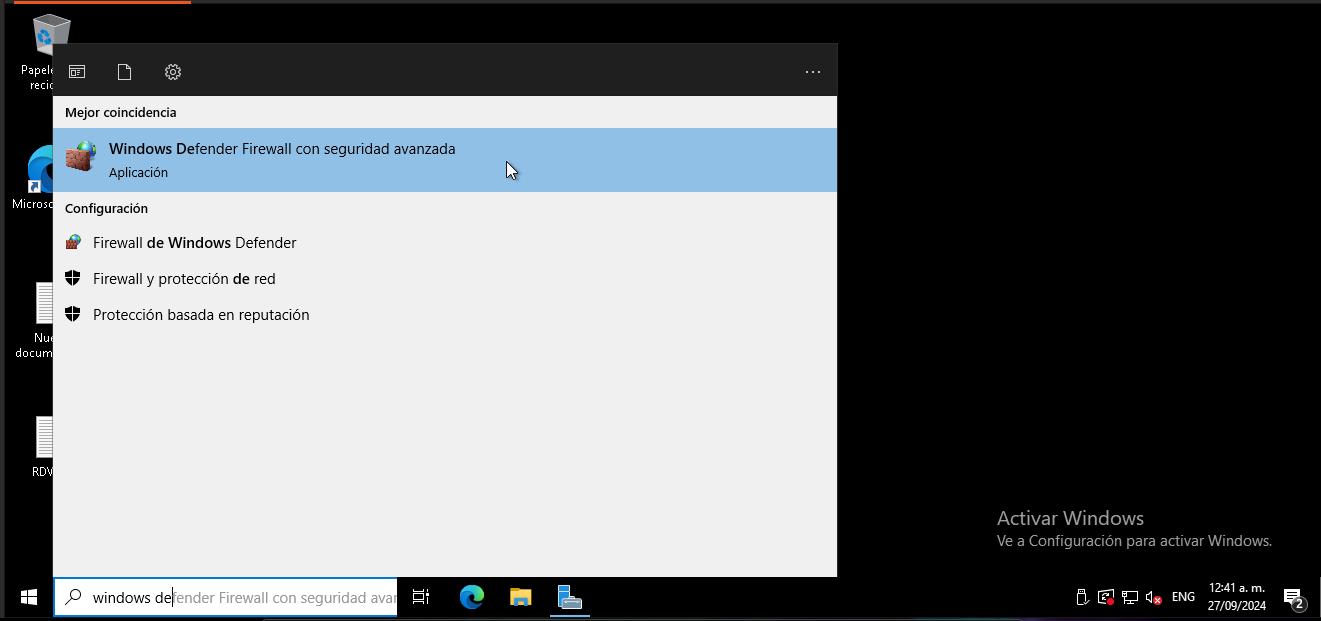Click firewall icon beside Firewall de Windows Defender

tap(72, 242)
